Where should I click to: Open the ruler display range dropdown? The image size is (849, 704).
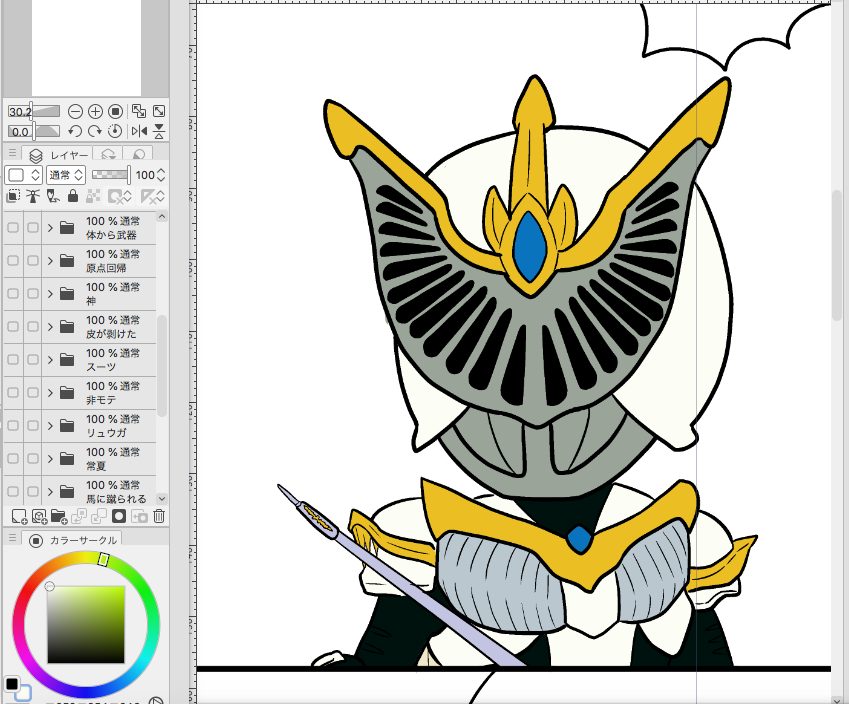pos(152,196)
